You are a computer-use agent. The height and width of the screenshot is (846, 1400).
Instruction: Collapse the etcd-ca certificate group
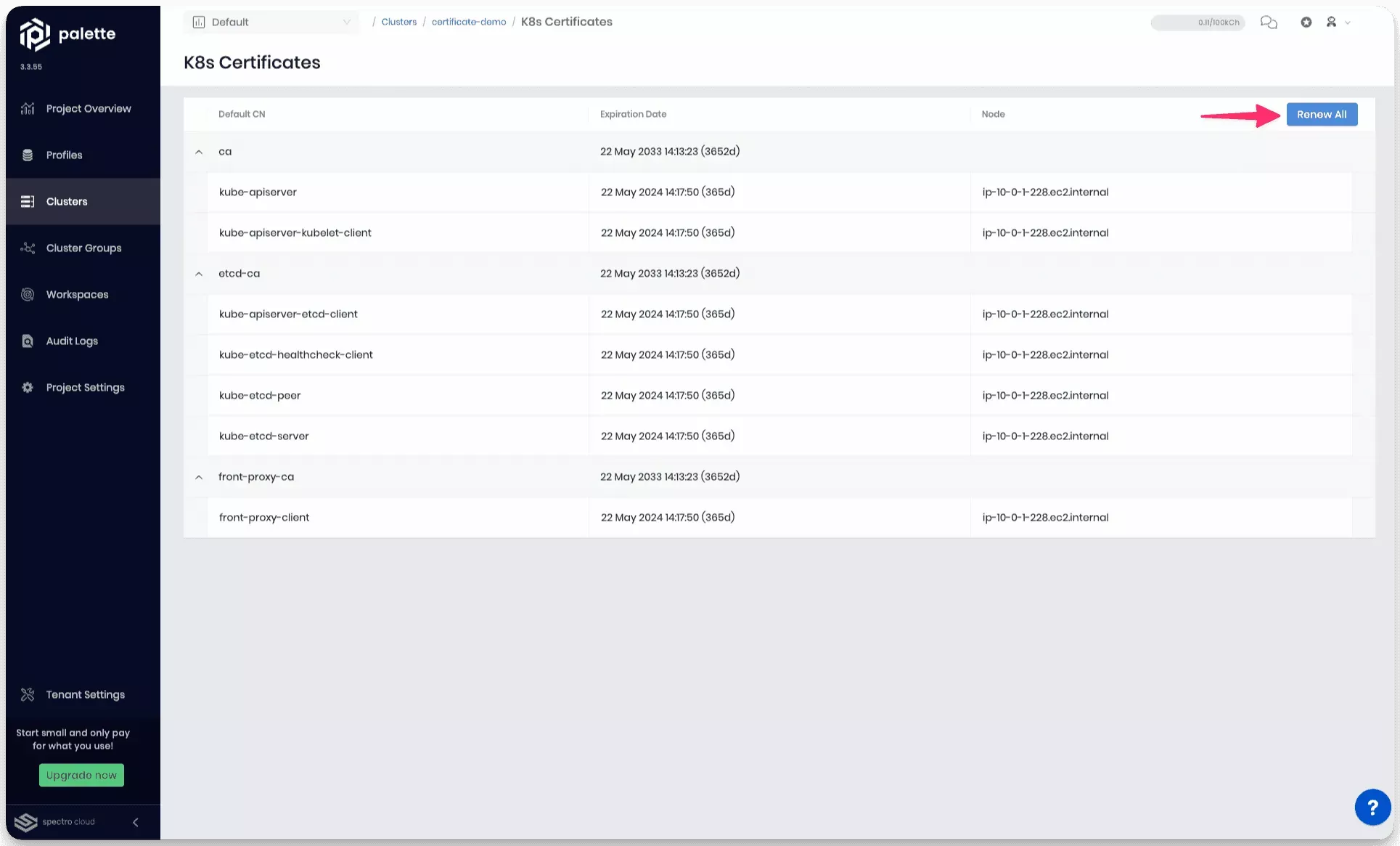[x=198, y=273]
